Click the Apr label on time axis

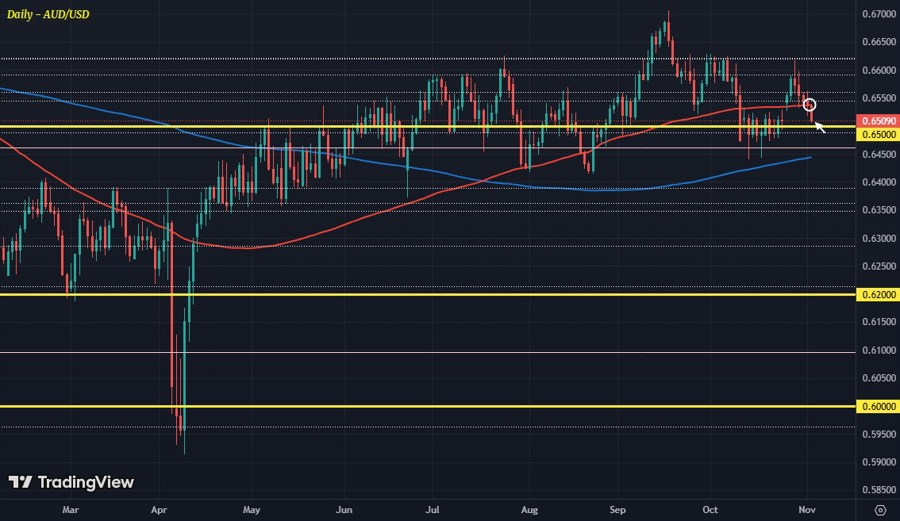[x=159, y=509]
